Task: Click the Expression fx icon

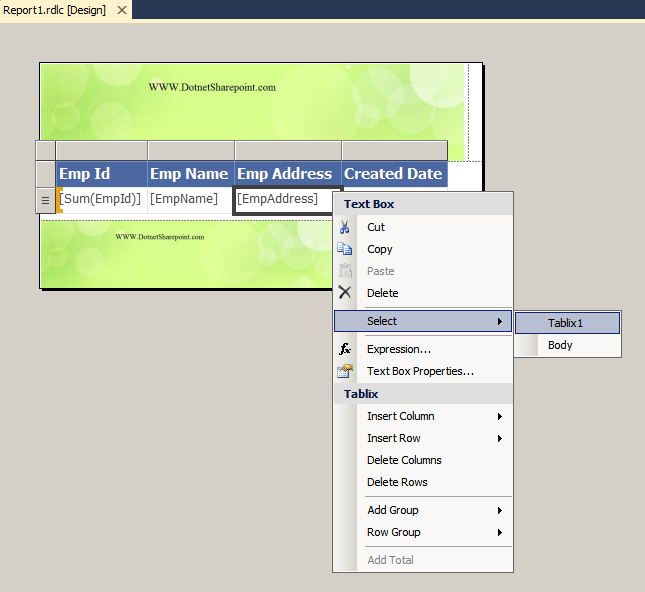Action: tap(345, 349)
